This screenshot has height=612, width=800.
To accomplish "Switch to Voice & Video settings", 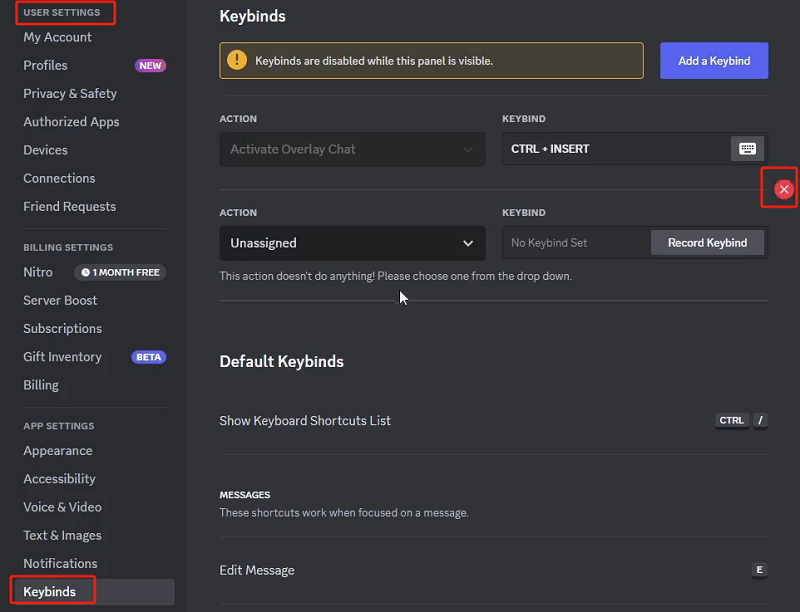I will click(x=62, y=507).
